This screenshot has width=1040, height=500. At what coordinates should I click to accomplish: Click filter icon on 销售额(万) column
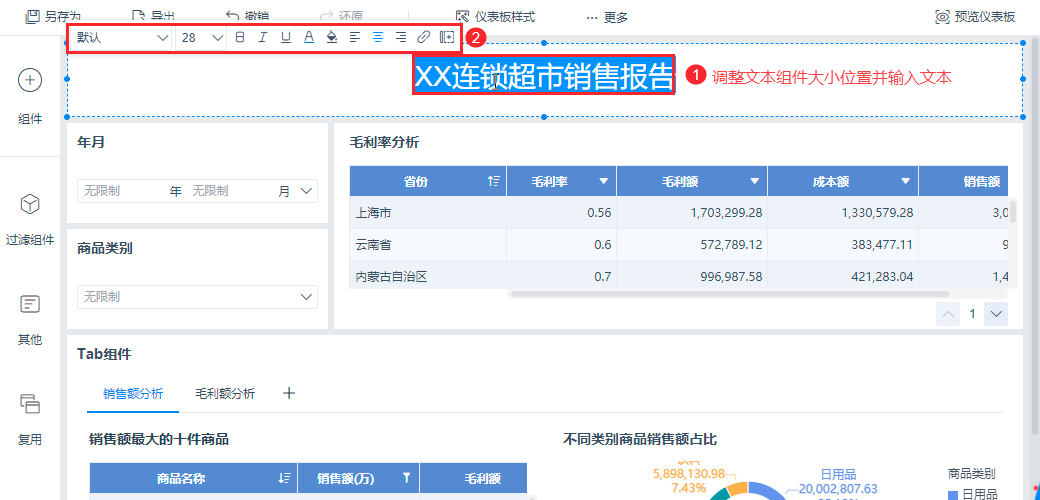click(x=407, y=478)
